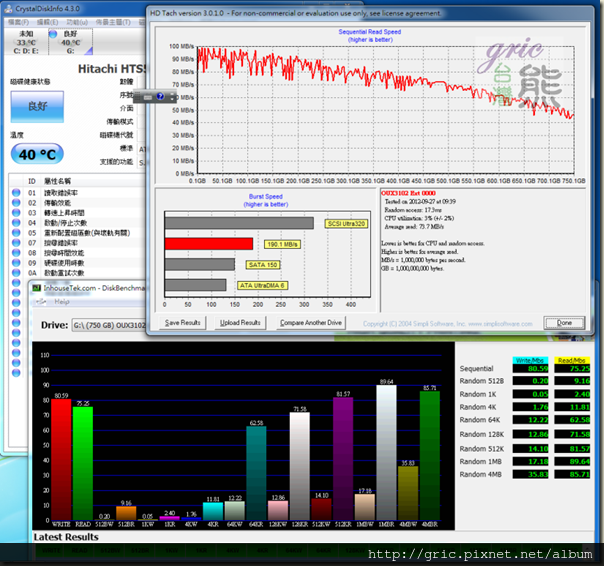This screenshot has height=566, width=604.
Task: Click the 190.1 MB/s burst speed label
Action: tap(282, 244)
